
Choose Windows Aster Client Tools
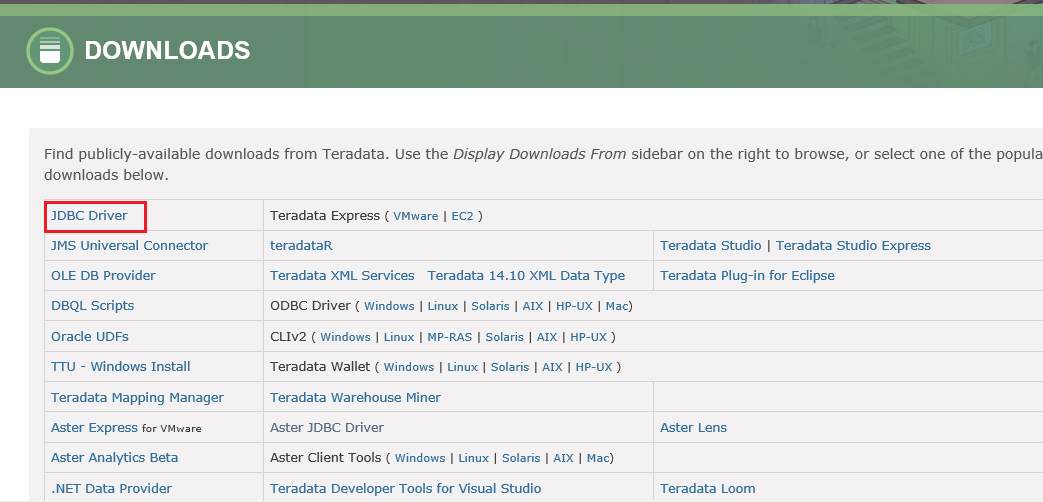[420, 458]
